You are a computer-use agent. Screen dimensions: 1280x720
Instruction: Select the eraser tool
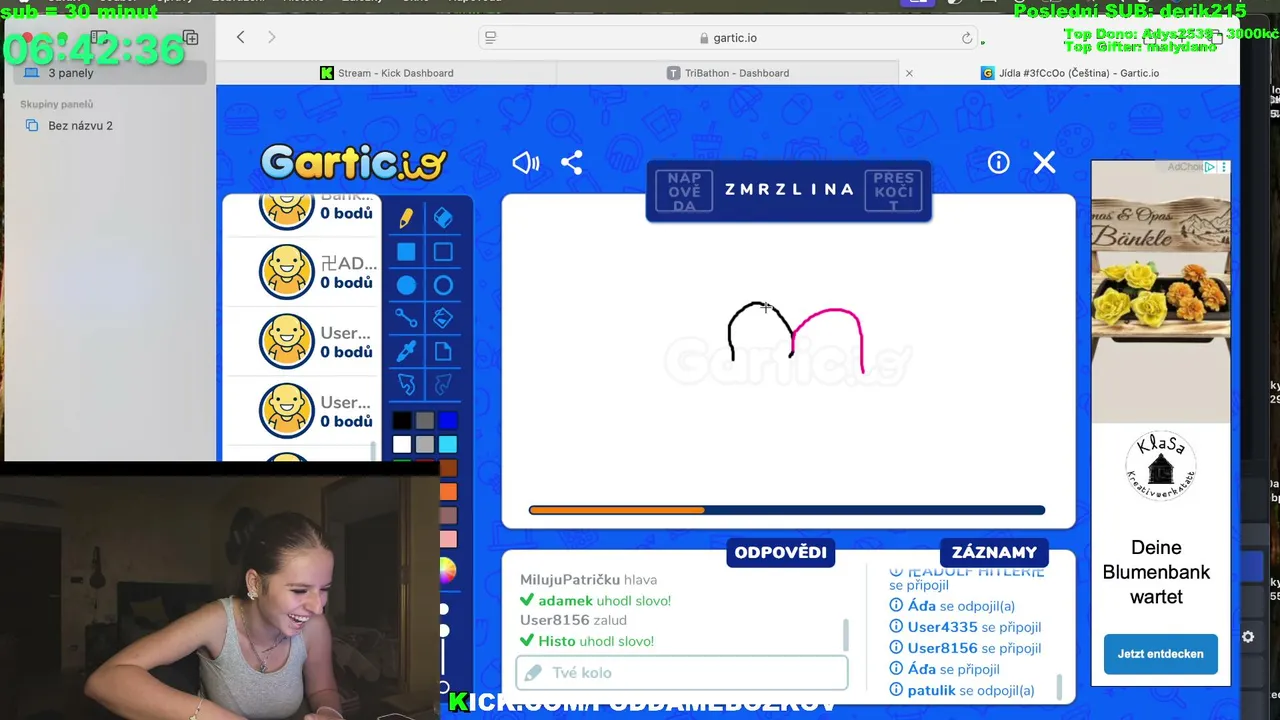pyautogui.click(x=443, y=218)
